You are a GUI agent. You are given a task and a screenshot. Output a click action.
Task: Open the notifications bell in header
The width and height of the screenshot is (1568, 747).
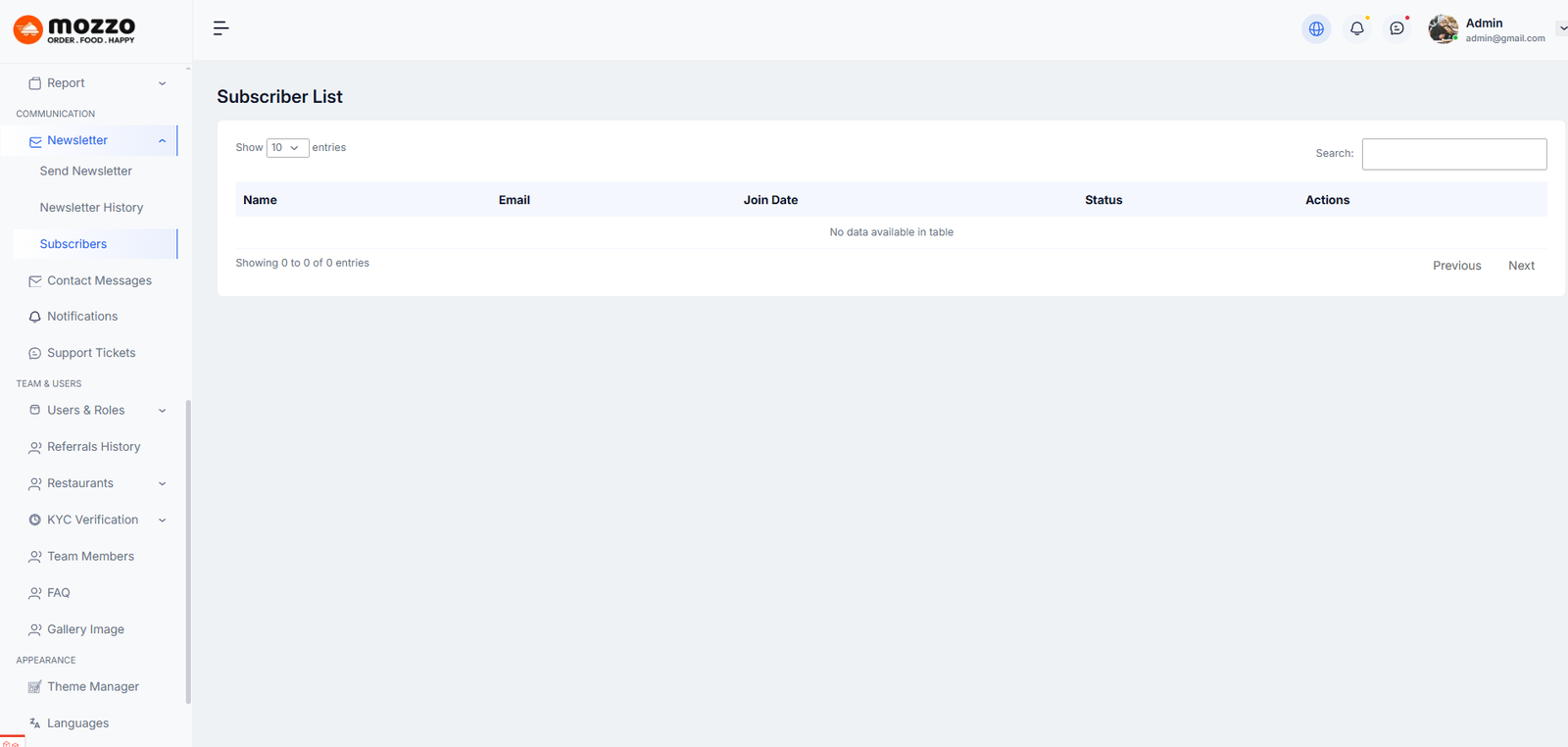point(1356,29)
